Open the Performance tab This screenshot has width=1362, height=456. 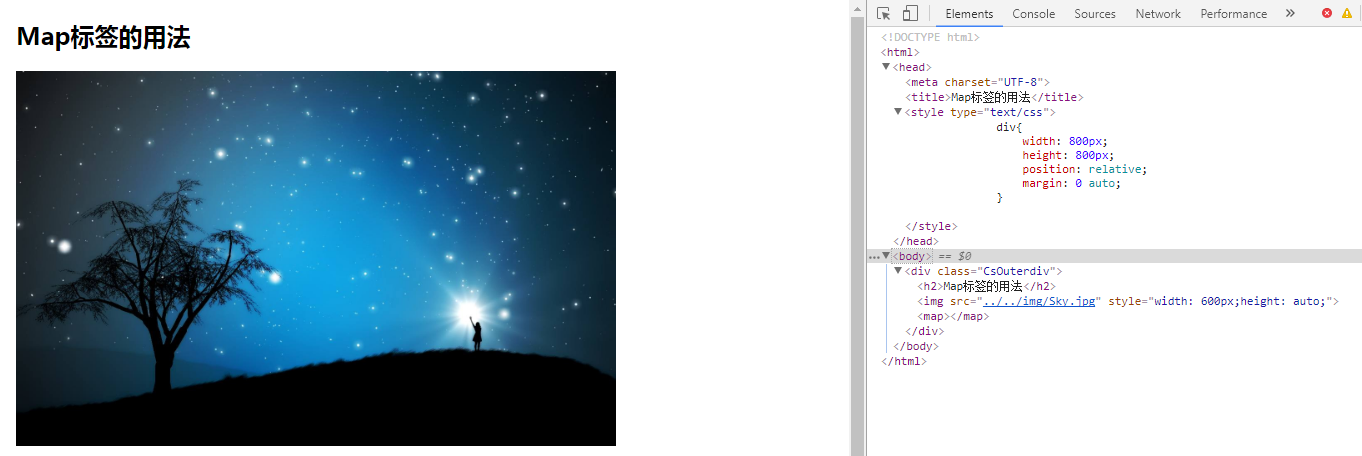click(x=1233, y=13)
